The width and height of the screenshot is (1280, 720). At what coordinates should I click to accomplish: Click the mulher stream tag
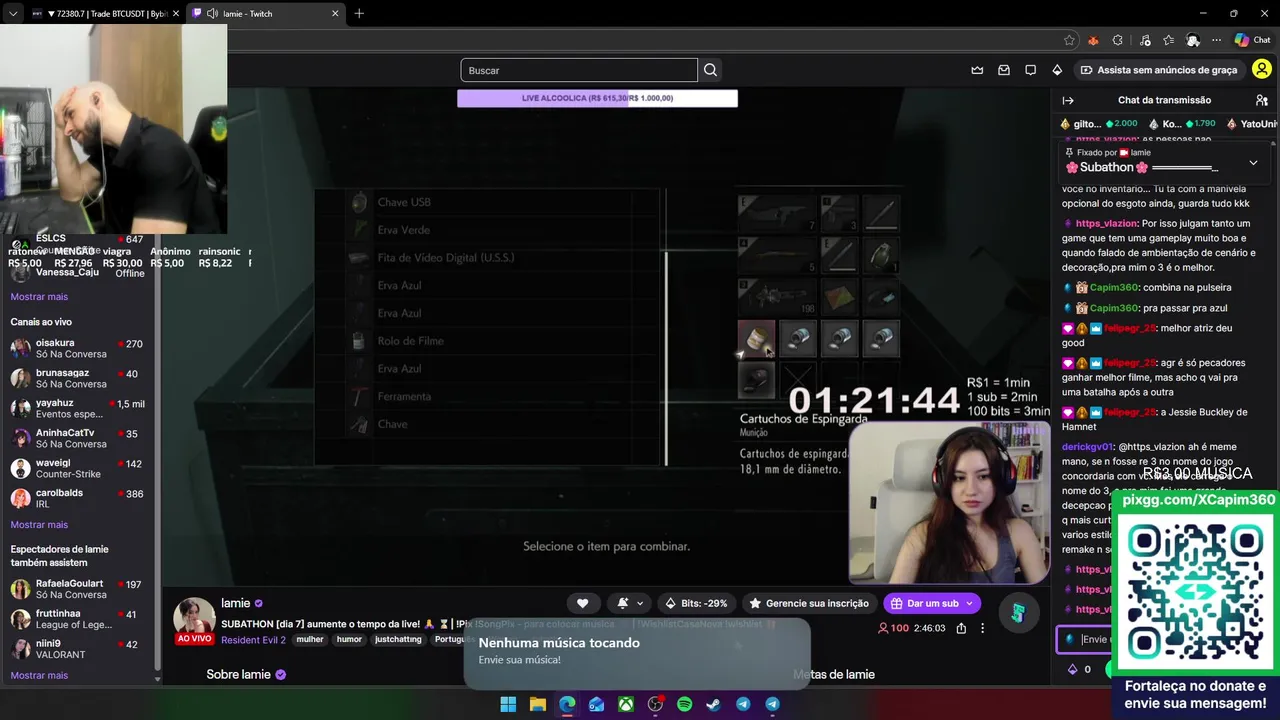click(310, 640)
